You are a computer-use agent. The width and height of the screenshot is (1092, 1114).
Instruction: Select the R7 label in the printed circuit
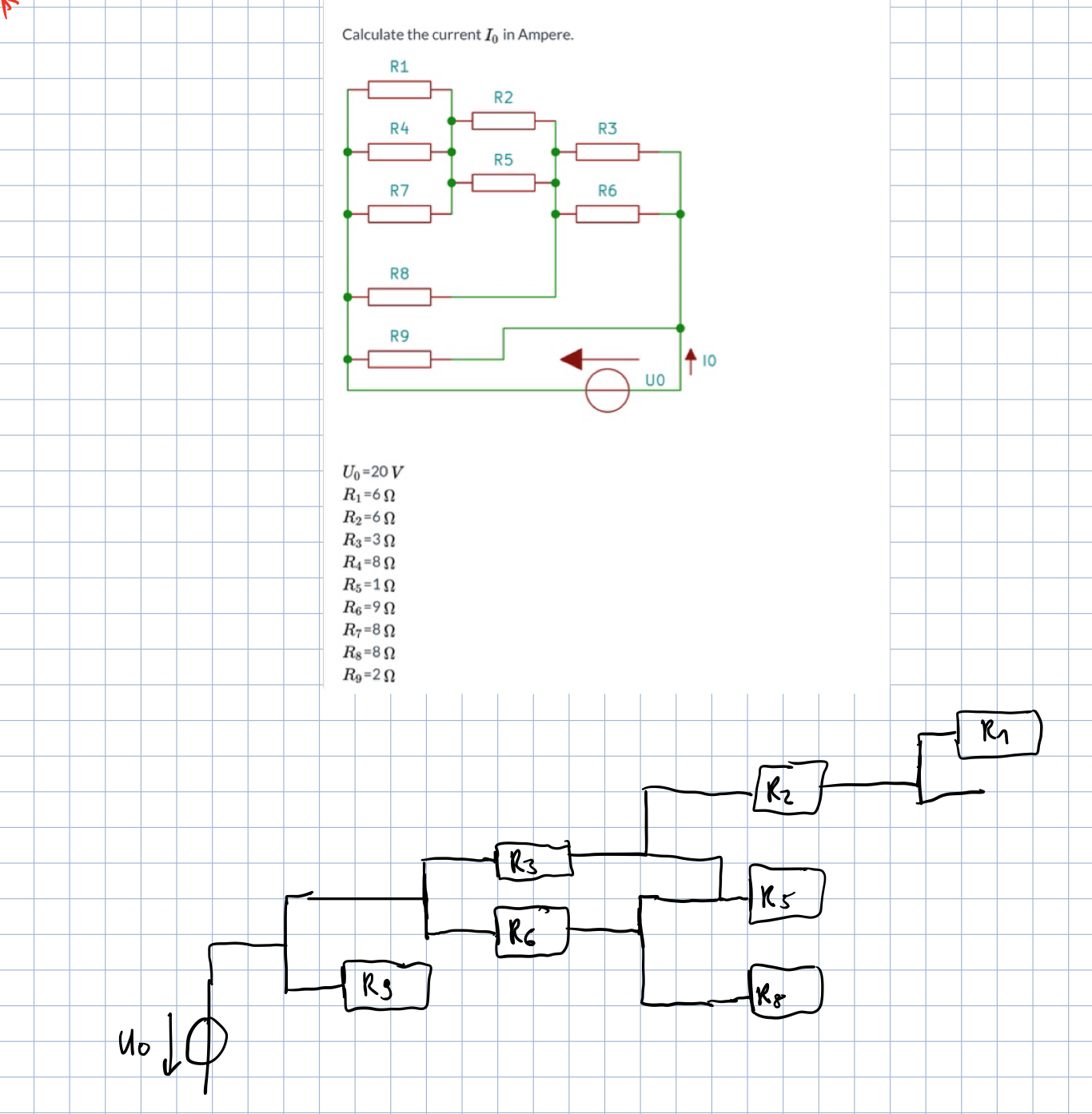[399, 191]
